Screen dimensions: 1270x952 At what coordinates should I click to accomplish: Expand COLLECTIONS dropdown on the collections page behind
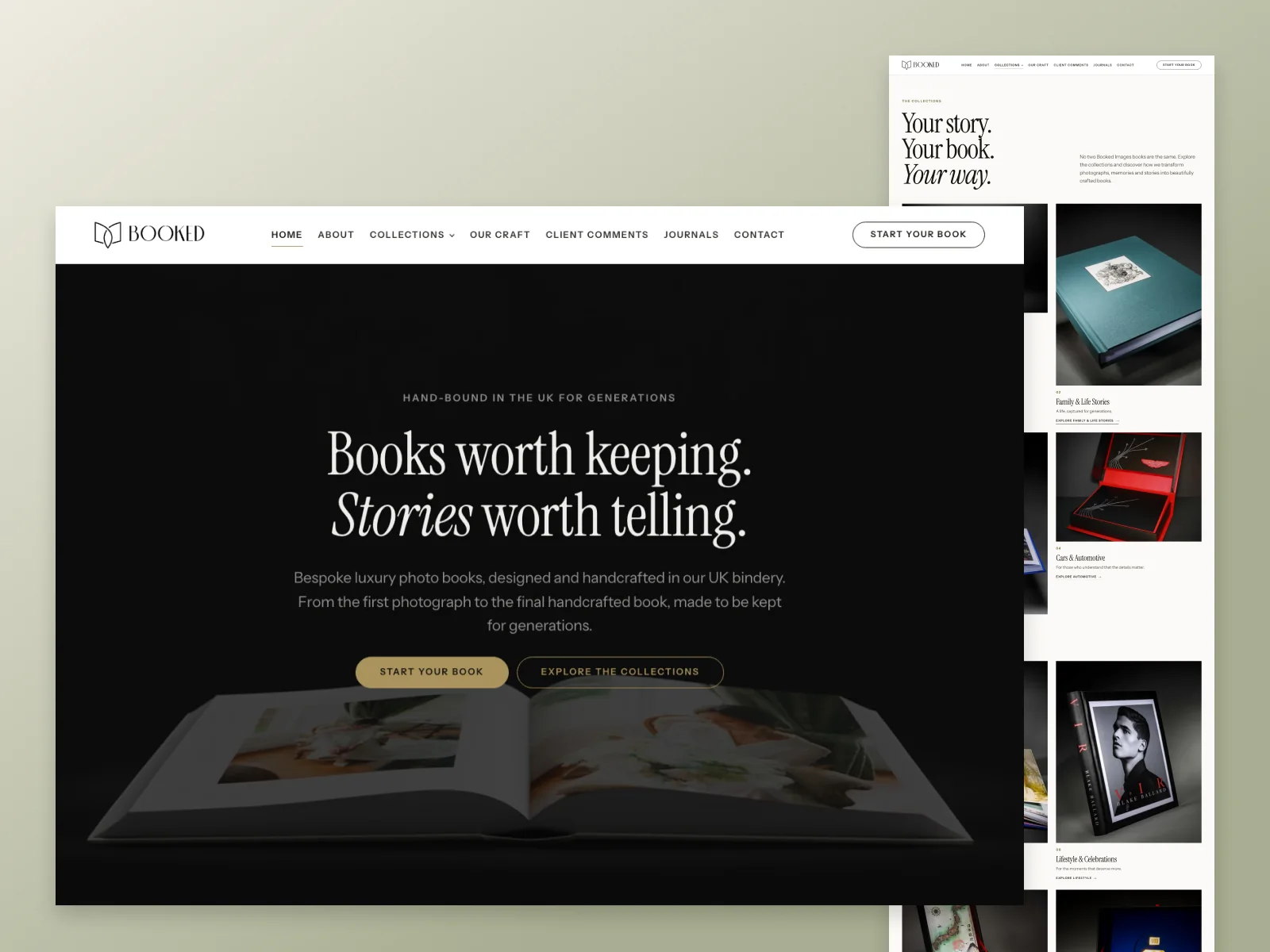(x=1008, y=65)
